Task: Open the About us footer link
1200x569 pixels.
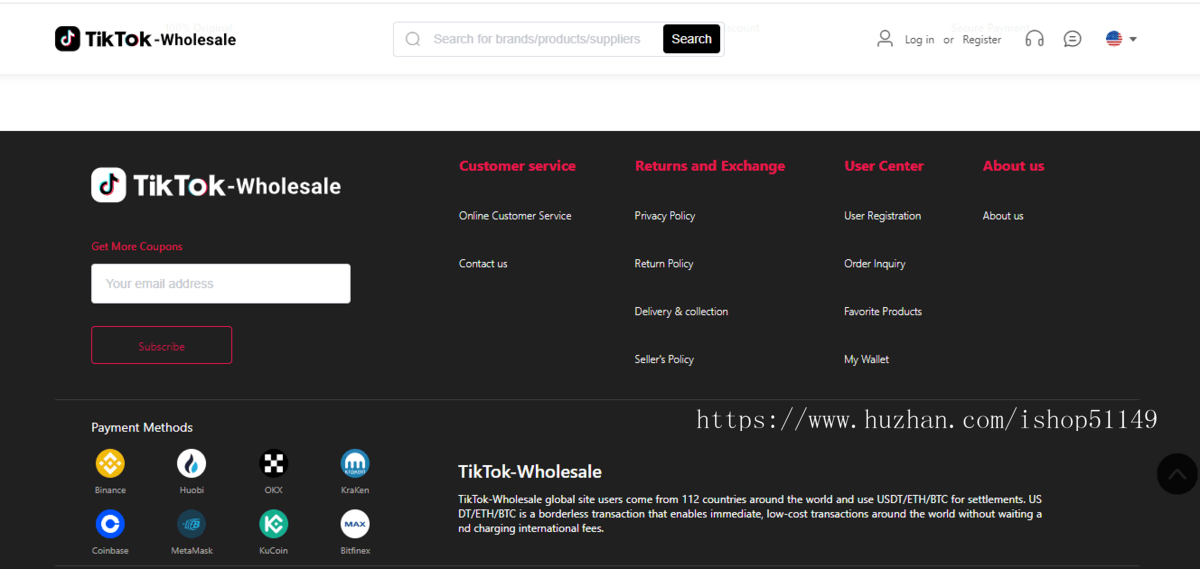Action: (x=1003, y=216)
